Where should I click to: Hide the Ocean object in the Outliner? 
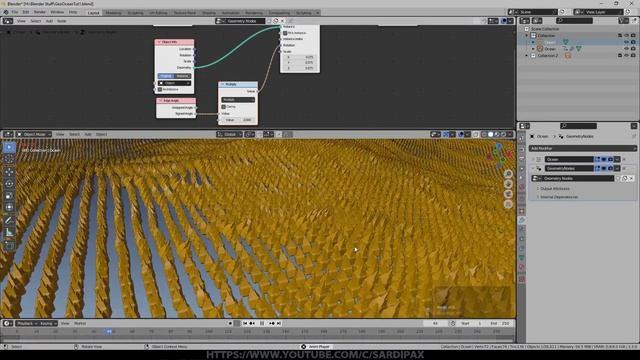click(x=627, y=49)
